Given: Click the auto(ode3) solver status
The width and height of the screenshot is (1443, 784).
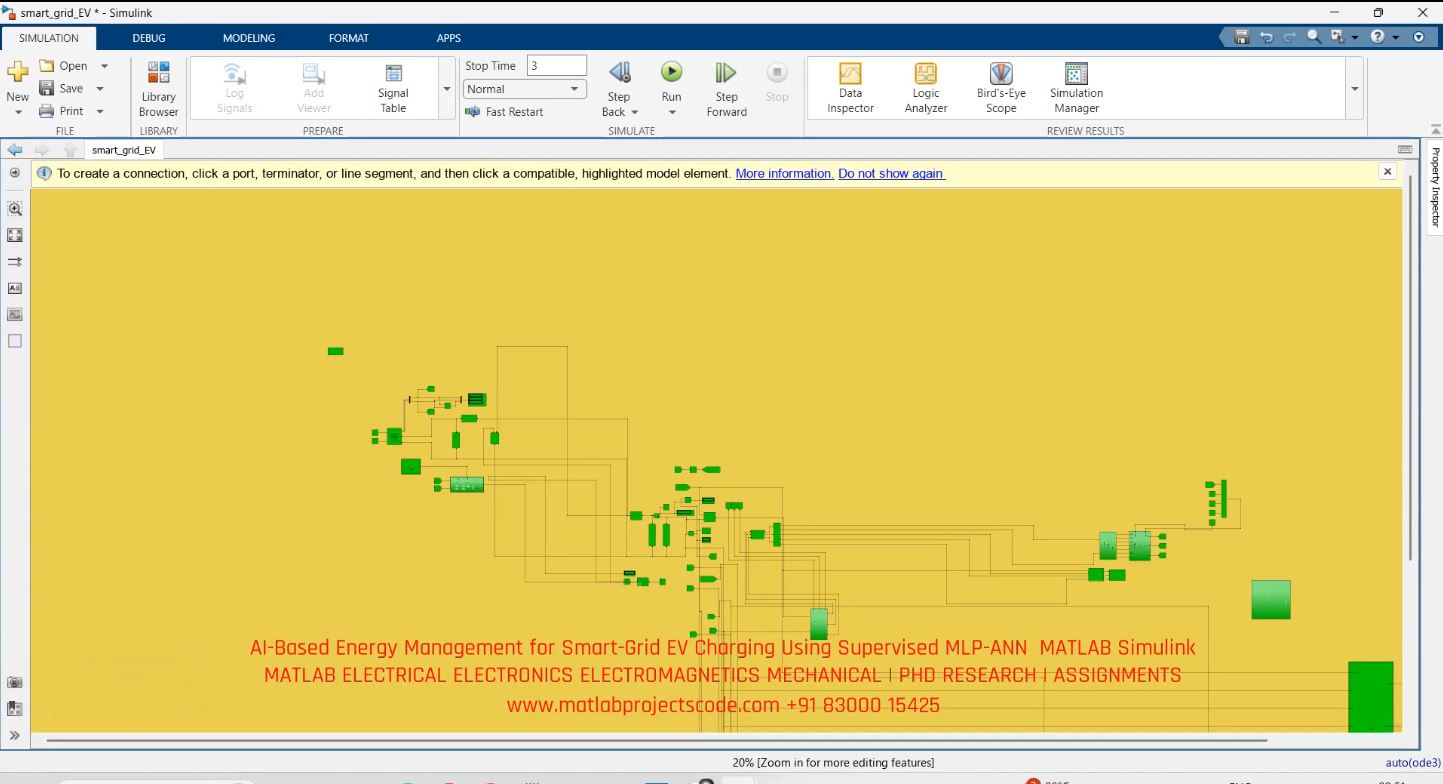Looking at the screenshot, I should tap(1413, 763).
